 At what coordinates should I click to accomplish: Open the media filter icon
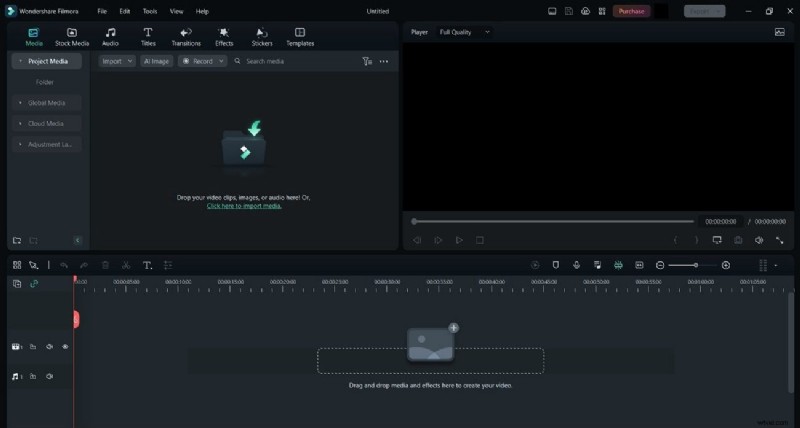(367, 61)
